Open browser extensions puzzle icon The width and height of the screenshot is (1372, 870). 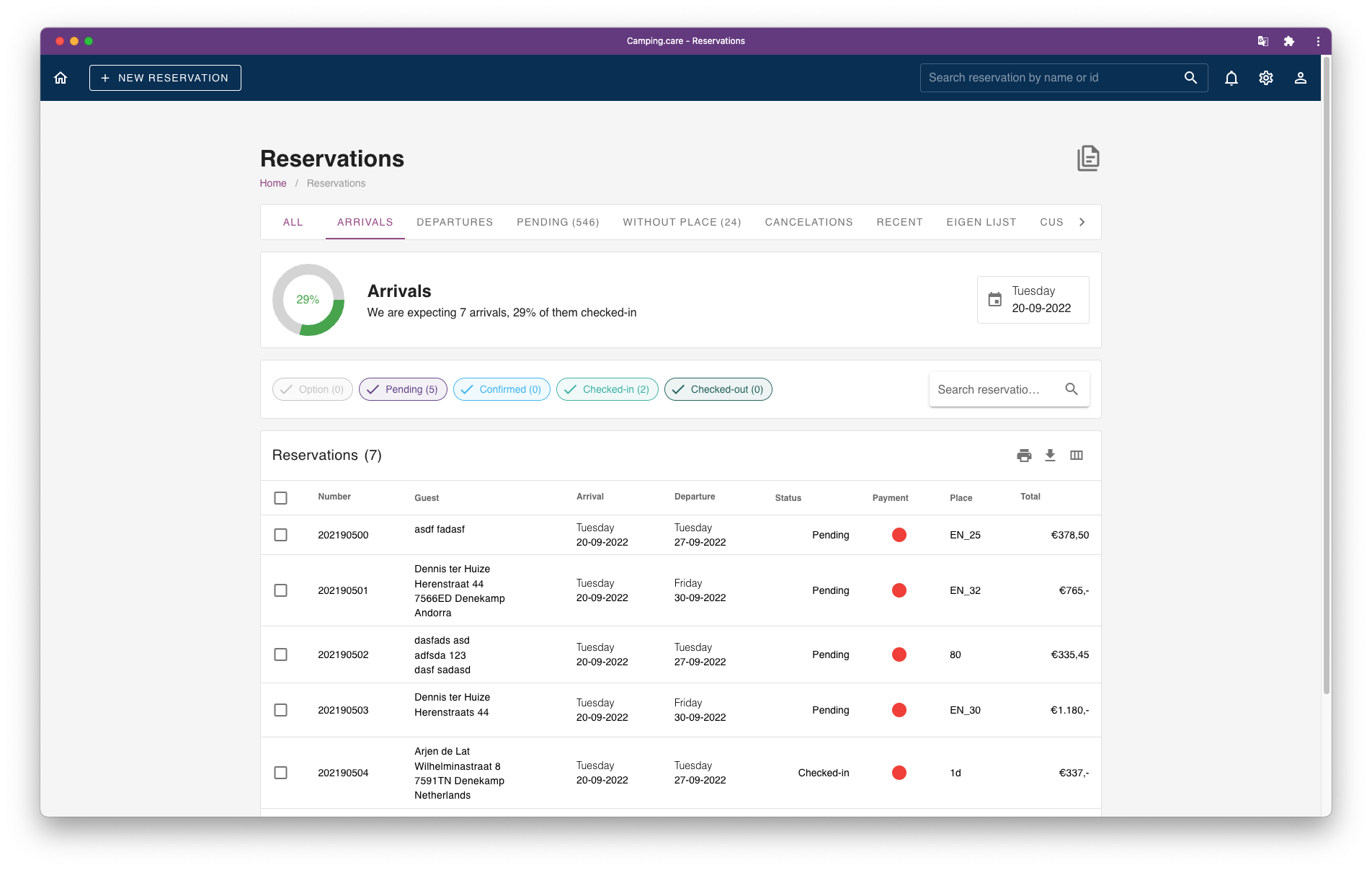(1288, 41)
